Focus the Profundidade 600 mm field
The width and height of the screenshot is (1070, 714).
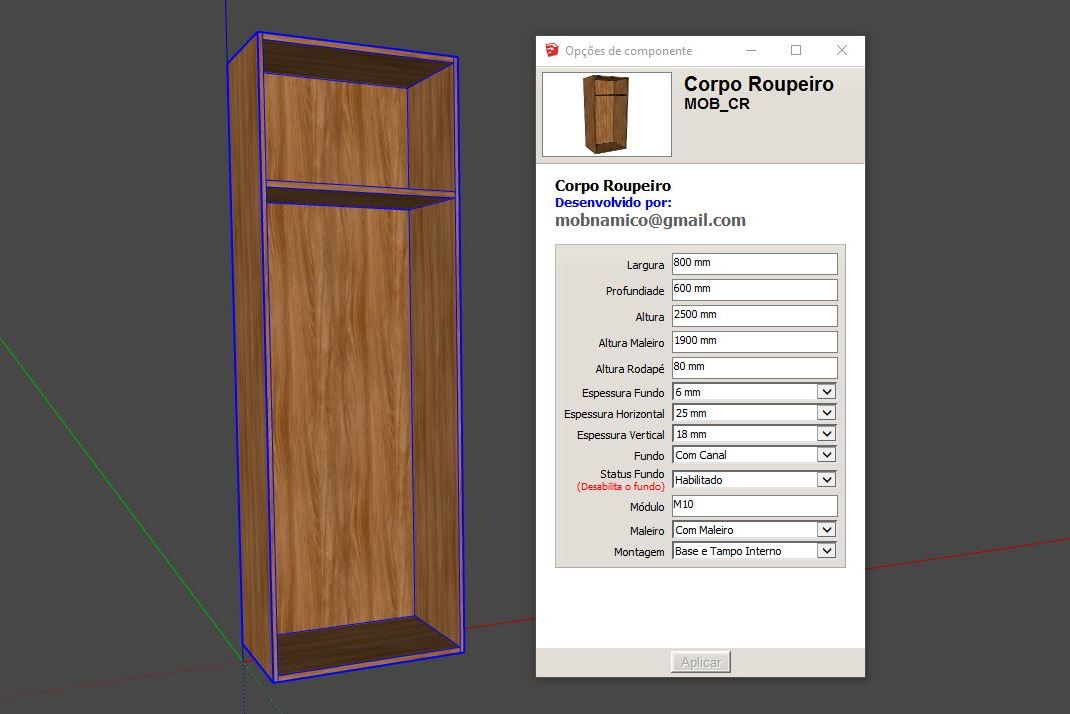point(754,289)
